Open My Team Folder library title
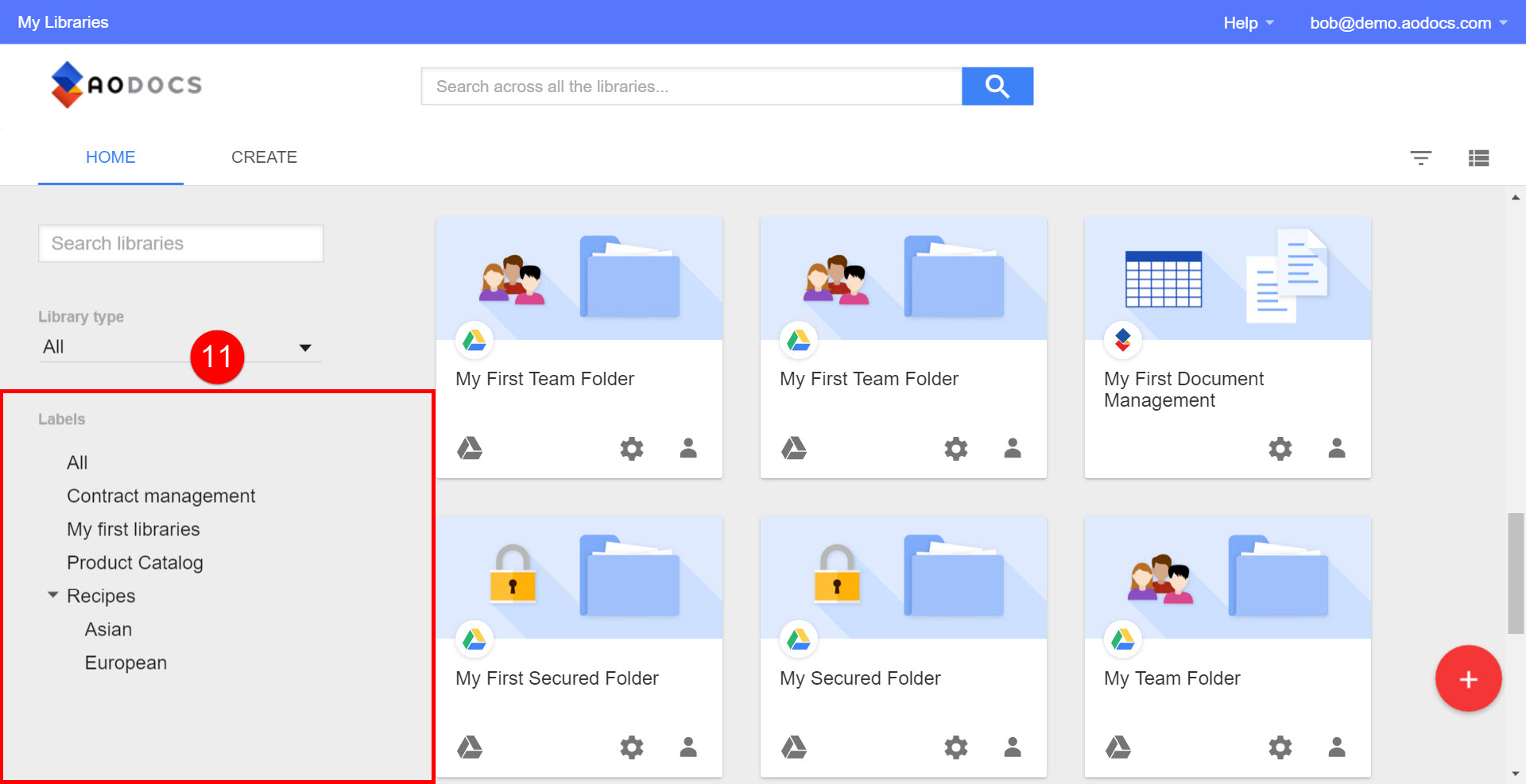 click(x=1172, y=678)
